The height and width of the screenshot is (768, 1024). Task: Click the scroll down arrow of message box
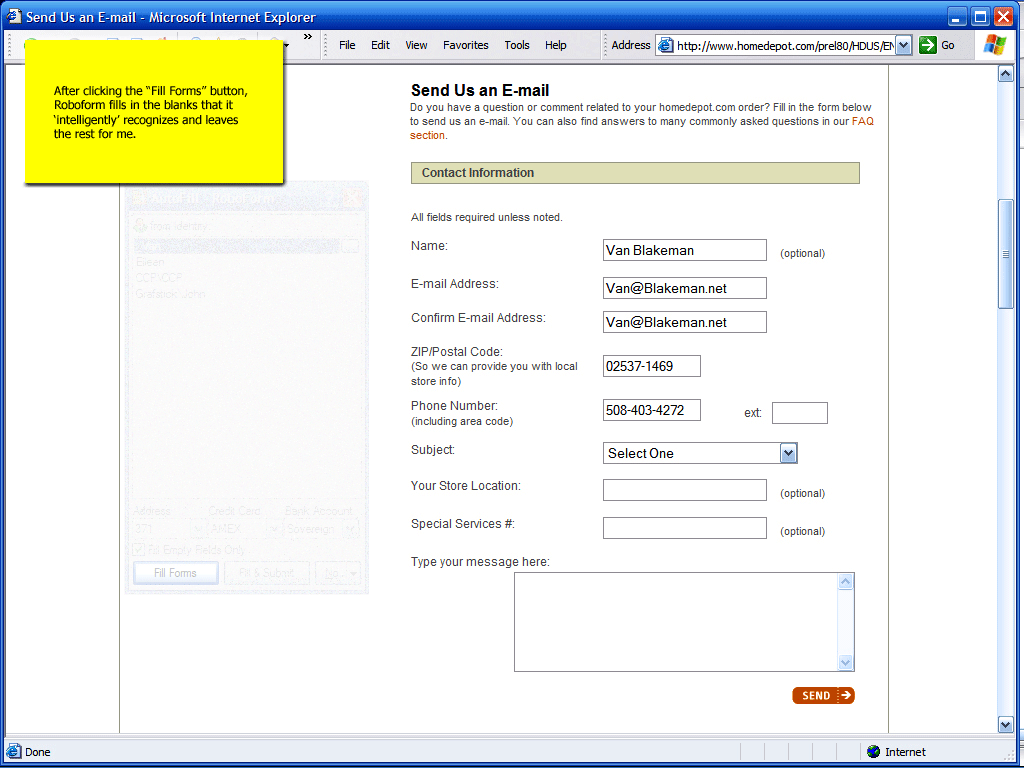pyautogui.click(x=846, y=662)
